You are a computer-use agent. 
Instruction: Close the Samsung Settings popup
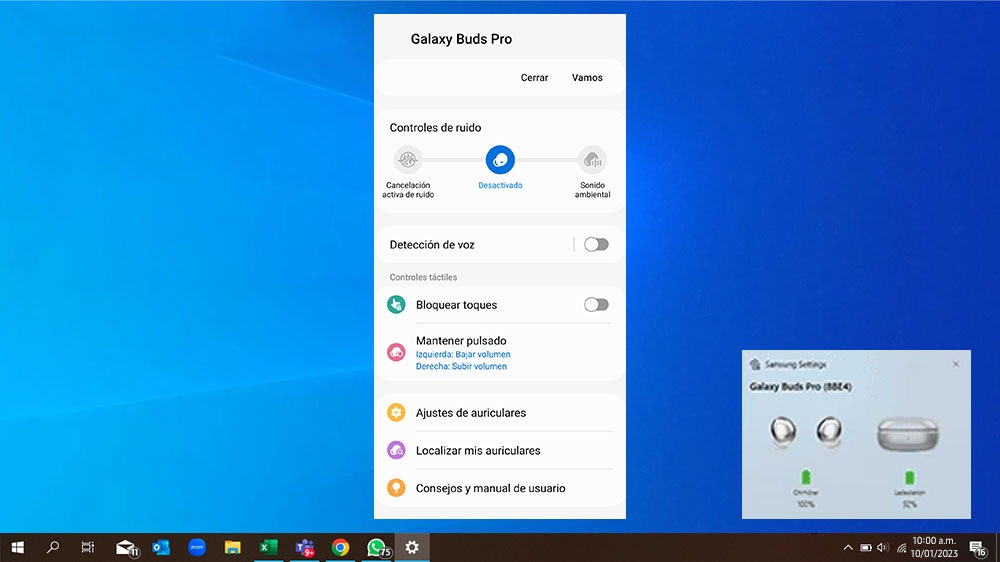point(955,364)
